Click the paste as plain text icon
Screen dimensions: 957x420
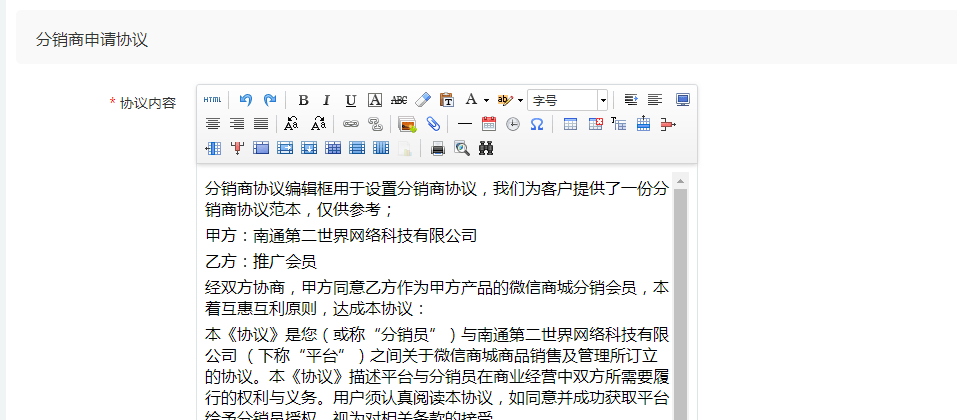[447, 100]
